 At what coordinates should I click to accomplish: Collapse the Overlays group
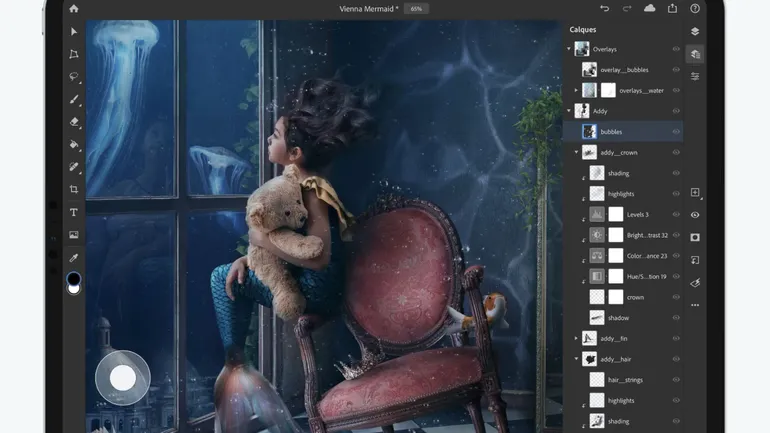click(x=569, y=49)
